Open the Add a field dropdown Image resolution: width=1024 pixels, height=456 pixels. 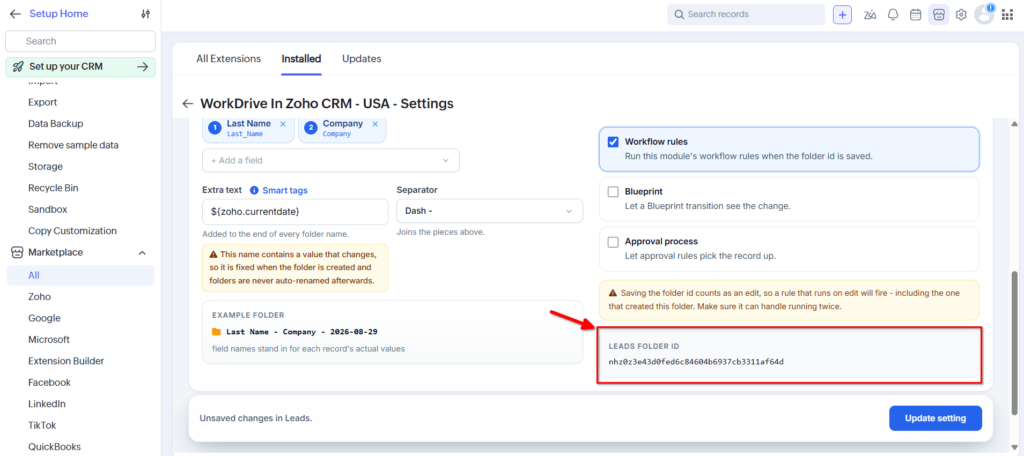pos(330,160)
